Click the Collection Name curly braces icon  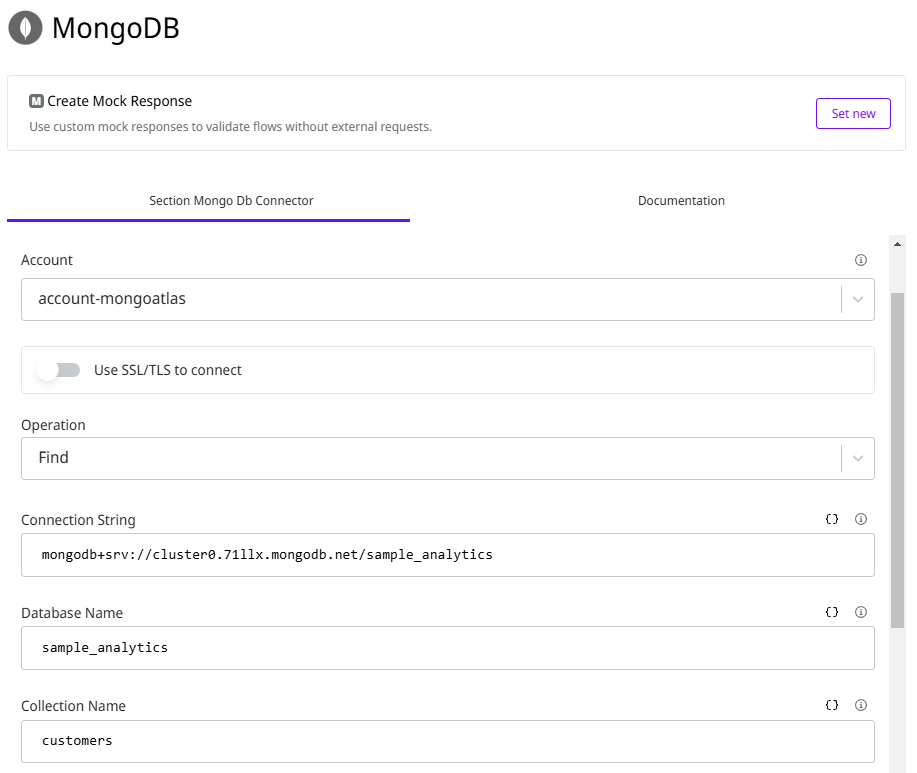[x=832, y=705]
